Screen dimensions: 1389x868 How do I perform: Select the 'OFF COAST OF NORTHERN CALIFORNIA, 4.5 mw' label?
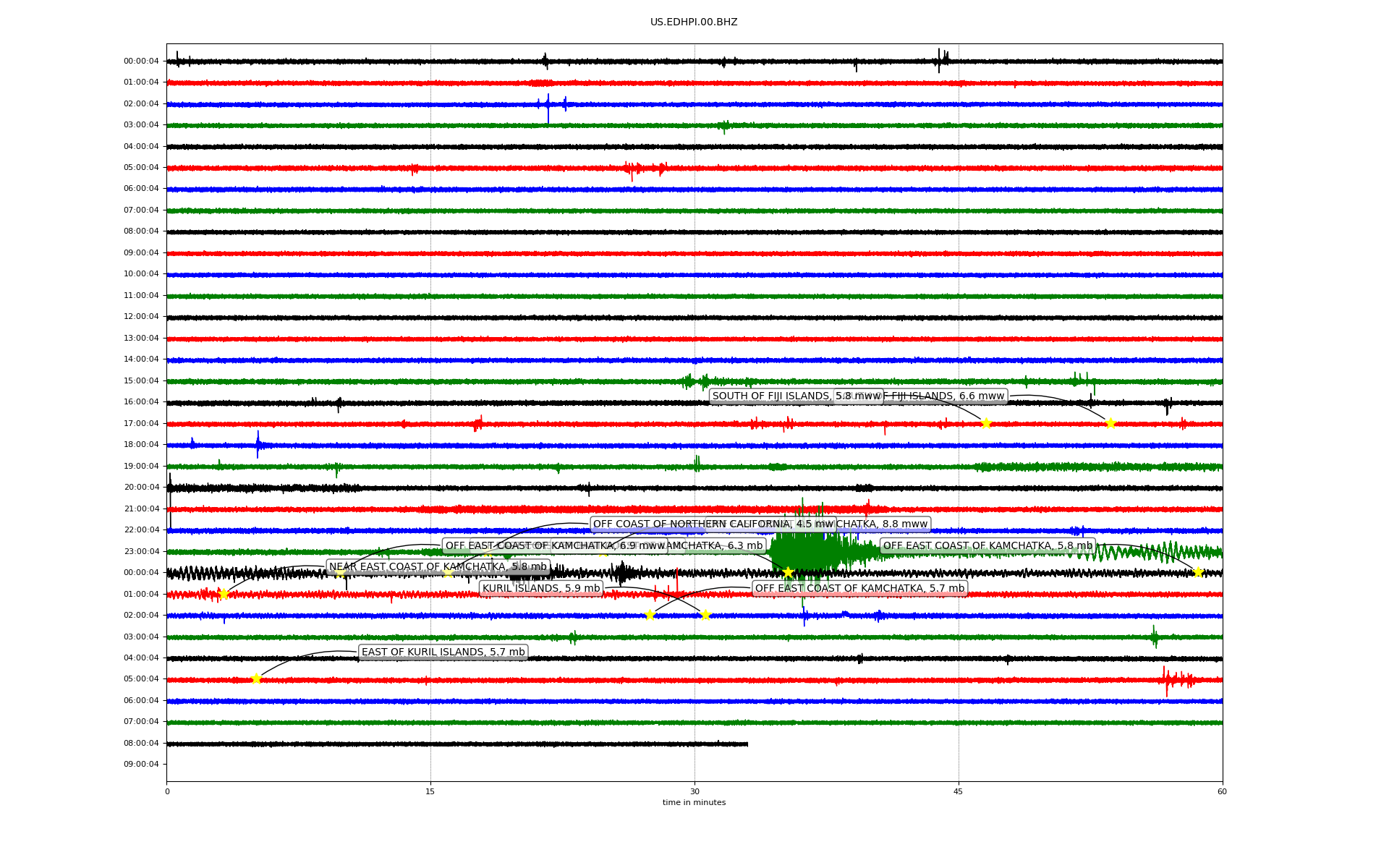tap(713, 524)
